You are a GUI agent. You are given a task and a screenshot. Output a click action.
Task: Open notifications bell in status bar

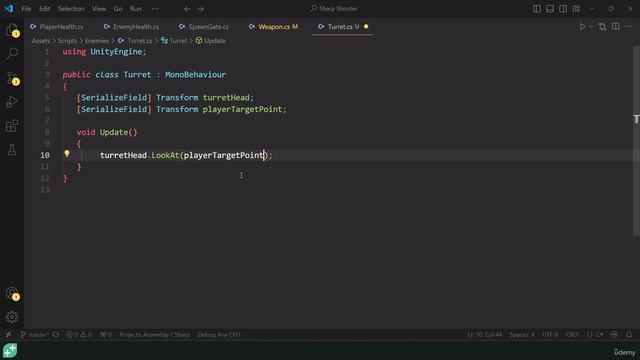(629, 334)
